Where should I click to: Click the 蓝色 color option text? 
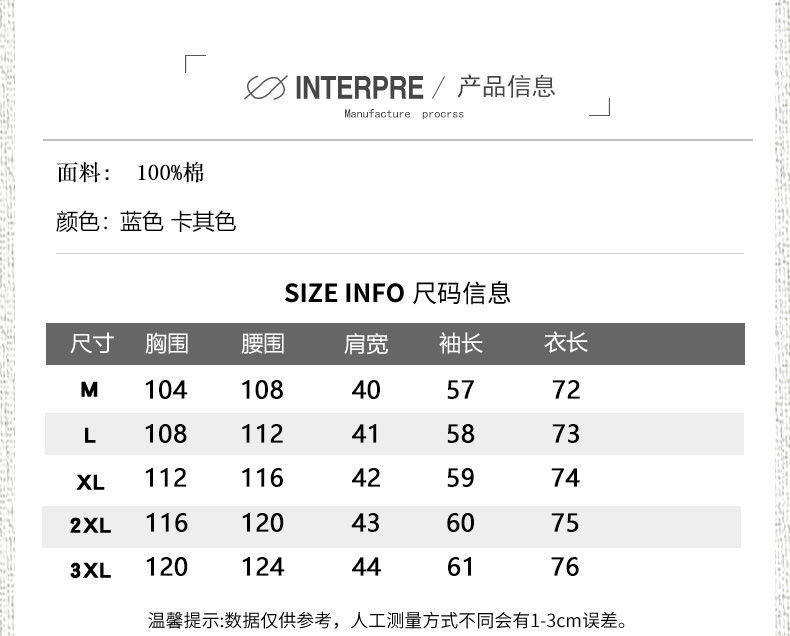[x=142, y=221]
